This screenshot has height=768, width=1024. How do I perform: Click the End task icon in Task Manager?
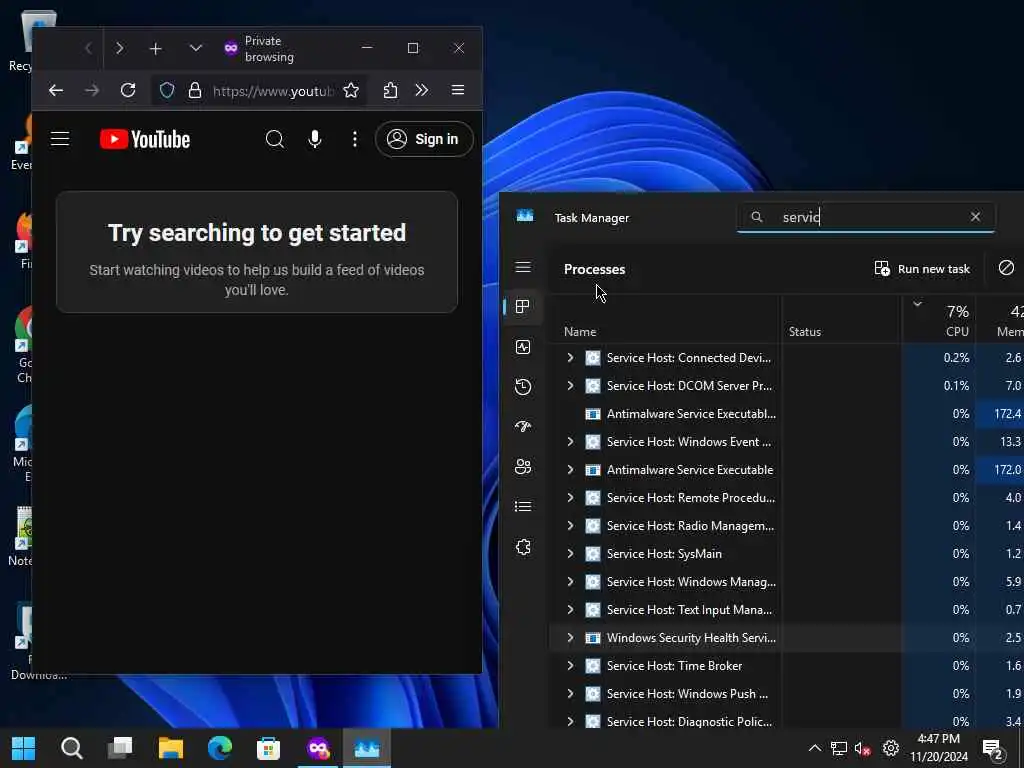point(1006,268)
